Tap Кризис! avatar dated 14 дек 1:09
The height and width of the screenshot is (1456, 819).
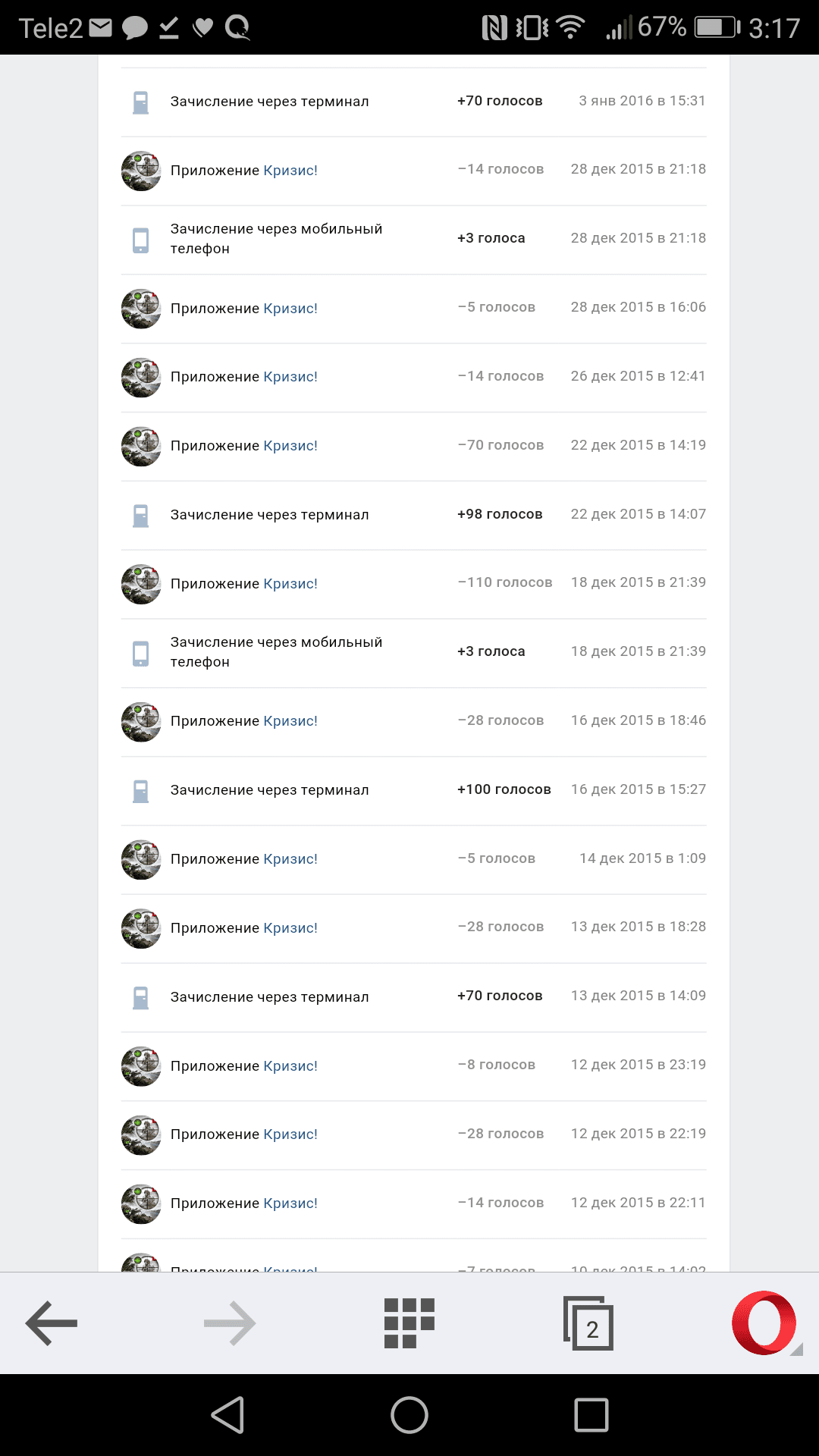click(x=141, y=860)
